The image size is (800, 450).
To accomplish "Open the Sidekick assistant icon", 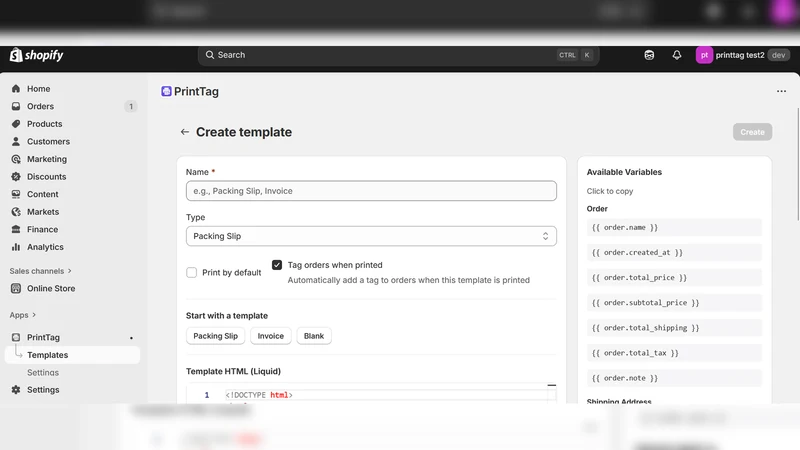I will click(x=649, y=55).
